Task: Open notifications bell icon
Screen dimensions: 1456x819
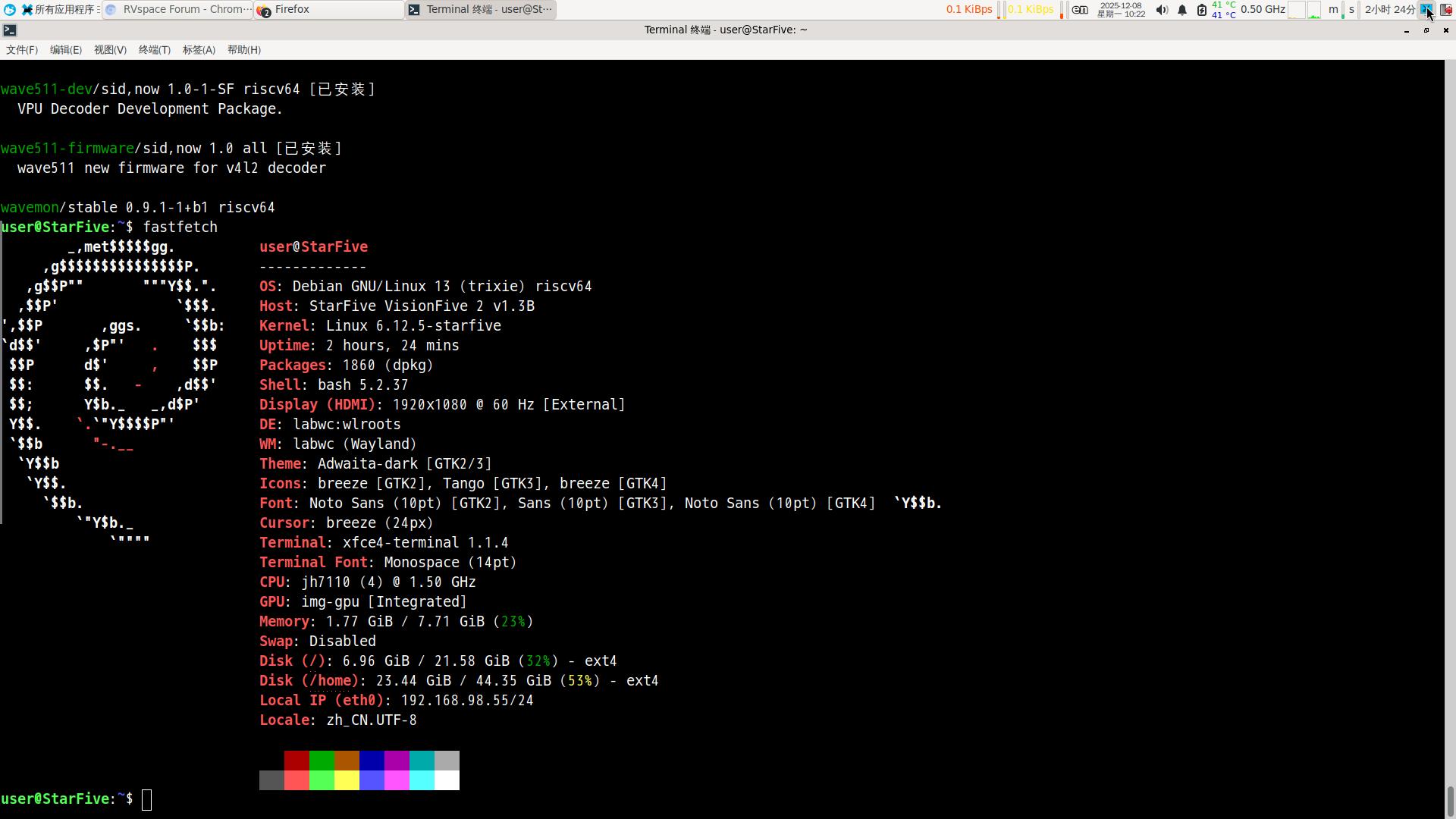Action: coord(1181,10)
